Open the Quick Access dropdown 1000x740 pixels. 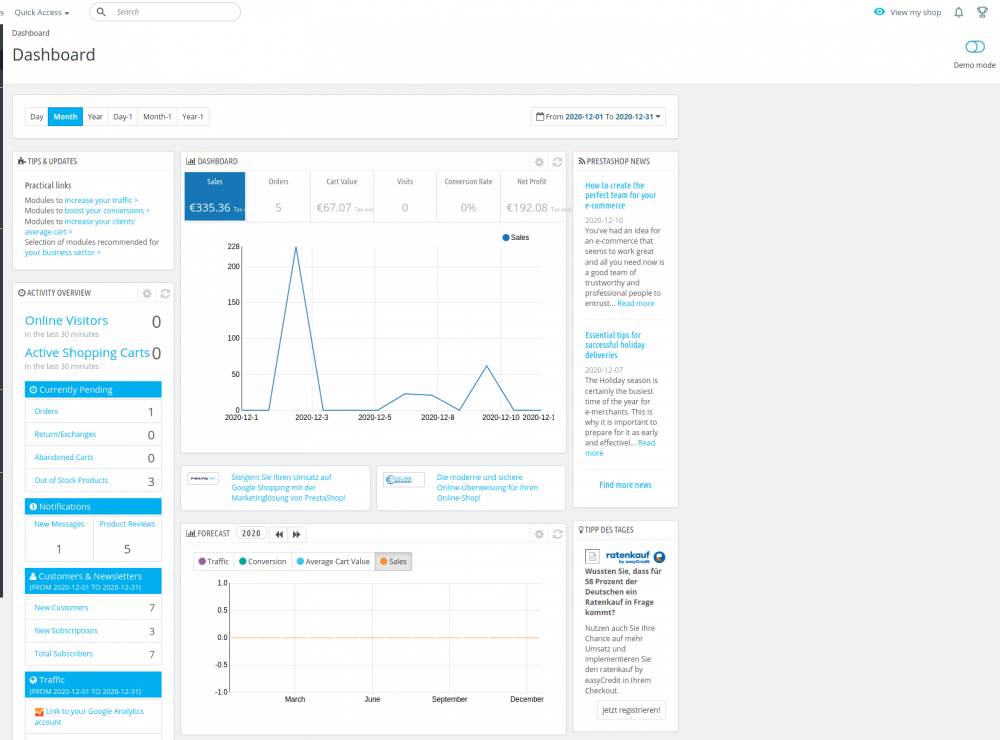(x=39, y=12)
